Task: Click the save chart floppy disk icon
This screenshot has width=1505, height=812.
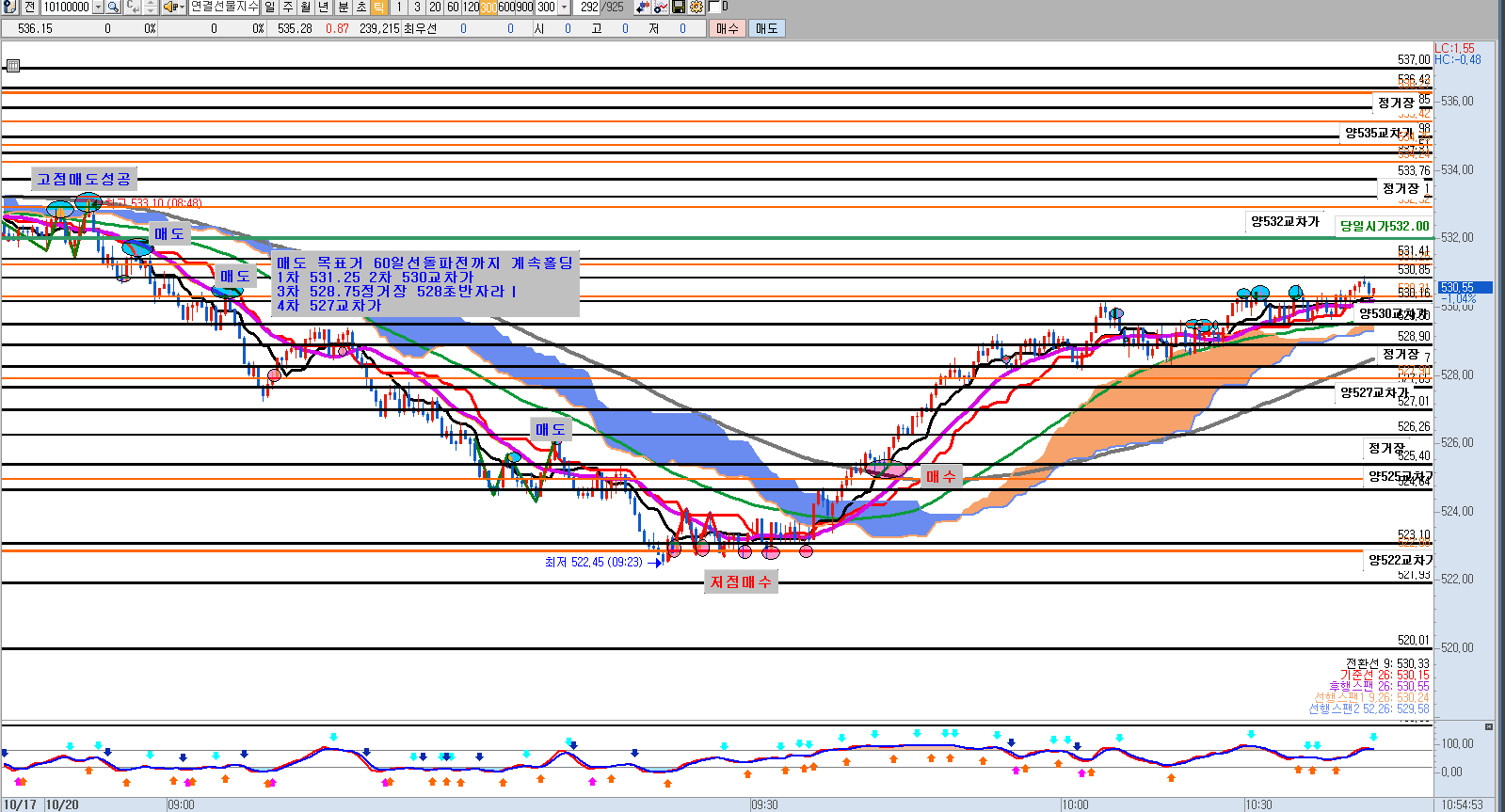Action: click(678, 7)
